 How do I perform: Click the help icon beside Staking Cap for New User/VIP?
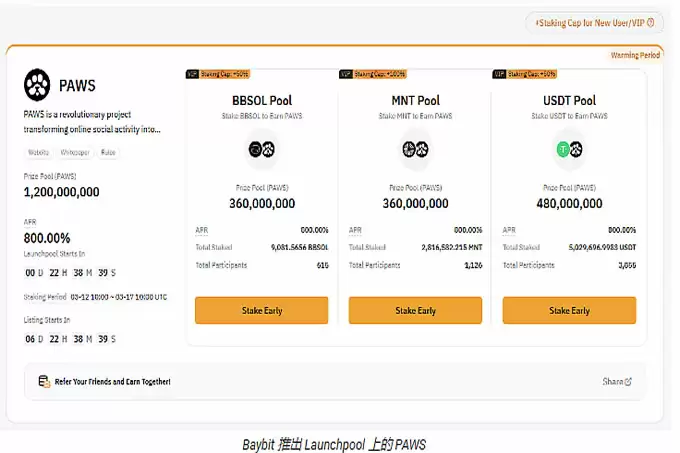[651, 23]
